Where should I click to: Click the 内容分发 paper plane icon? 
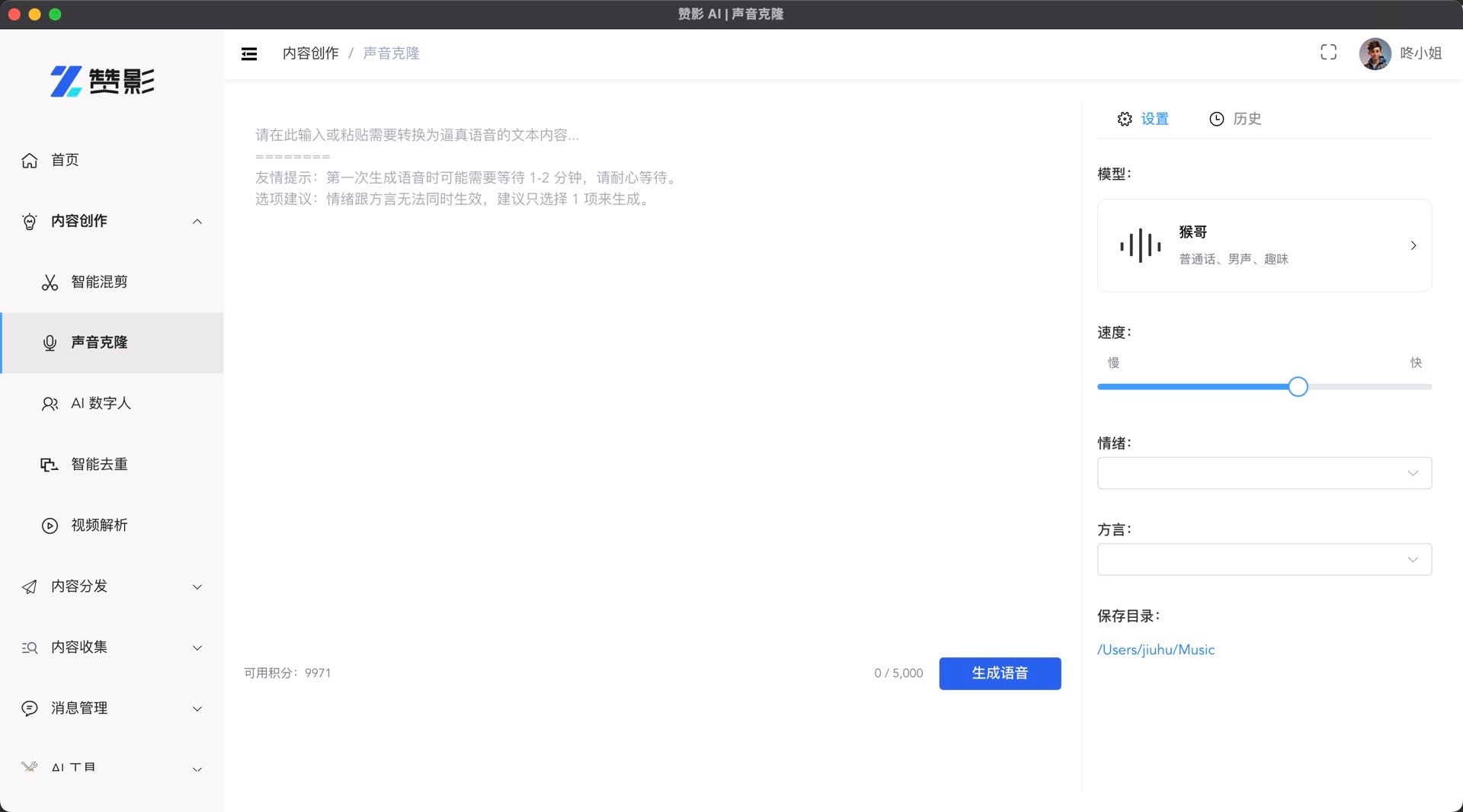point(30,587)
